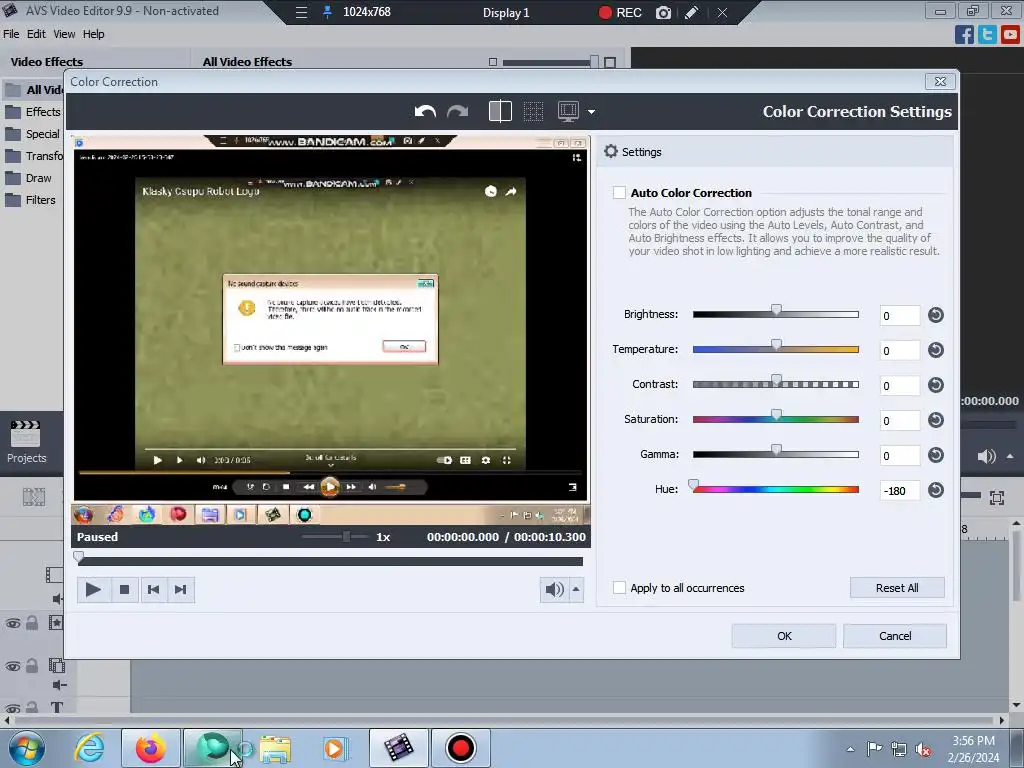This screenshot has width=1024, height=768.
Task: Adjust the Gamma slider
Action: coord(776,451)
